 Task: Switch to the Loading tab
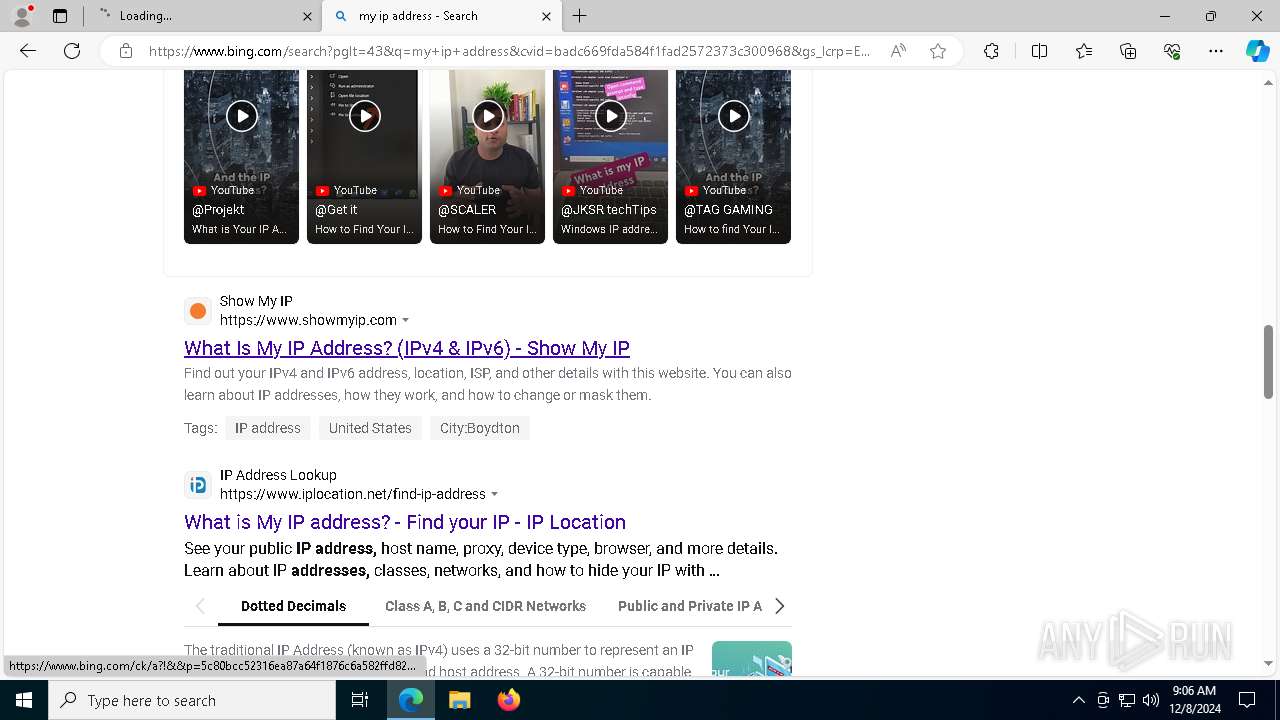pos(202,16)
